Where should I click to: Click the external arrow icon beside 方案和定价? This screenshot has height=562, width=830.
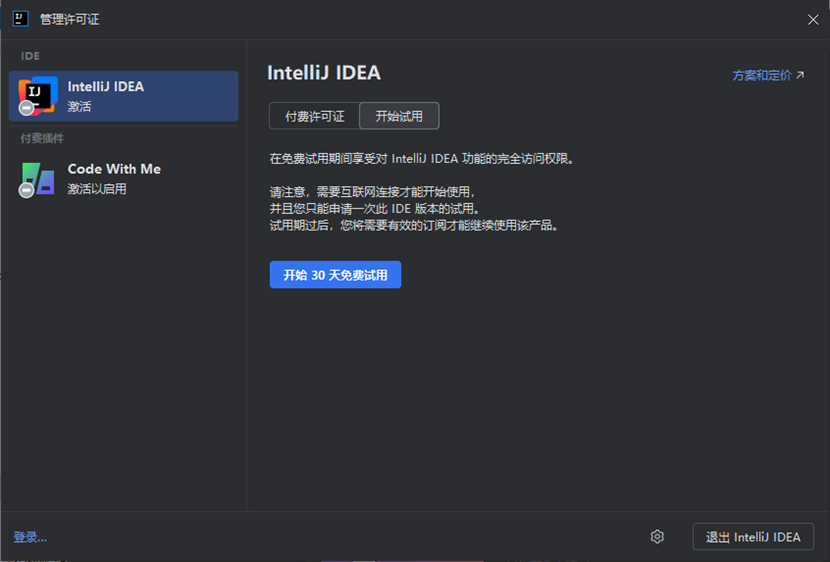point(800,75)
